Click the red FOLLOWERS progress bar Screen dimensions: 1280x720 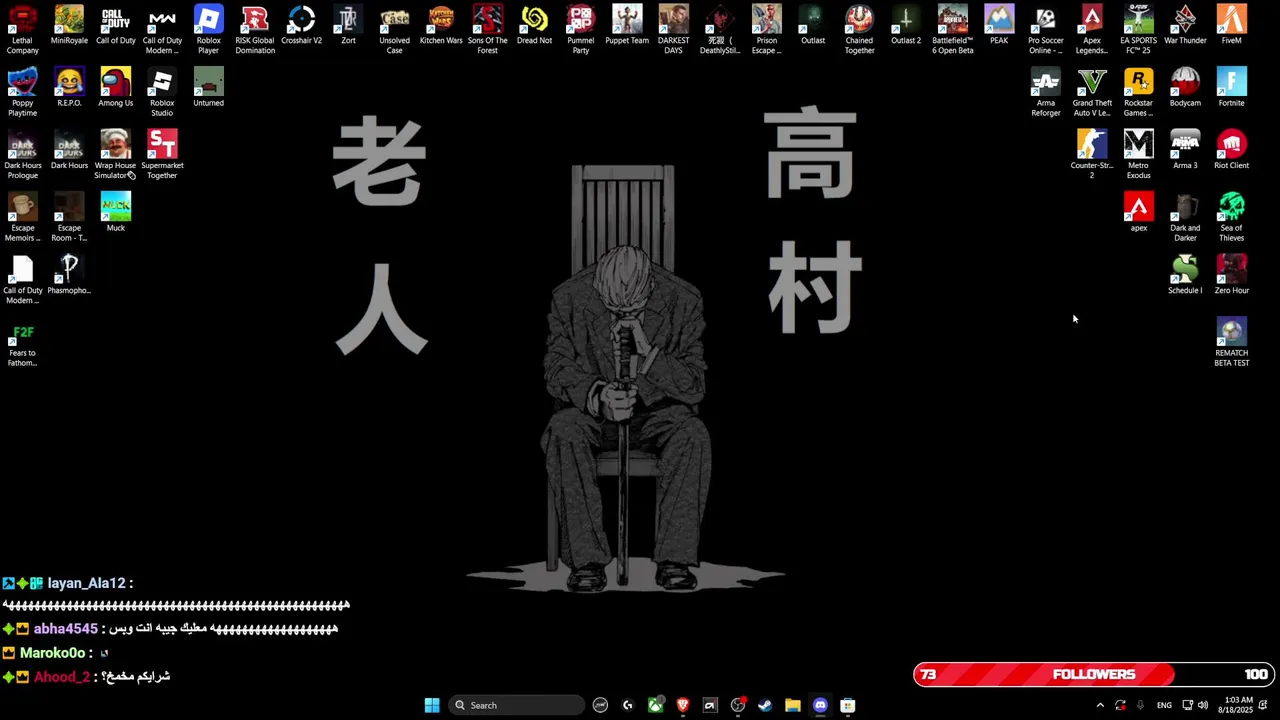pos(1094,675)
